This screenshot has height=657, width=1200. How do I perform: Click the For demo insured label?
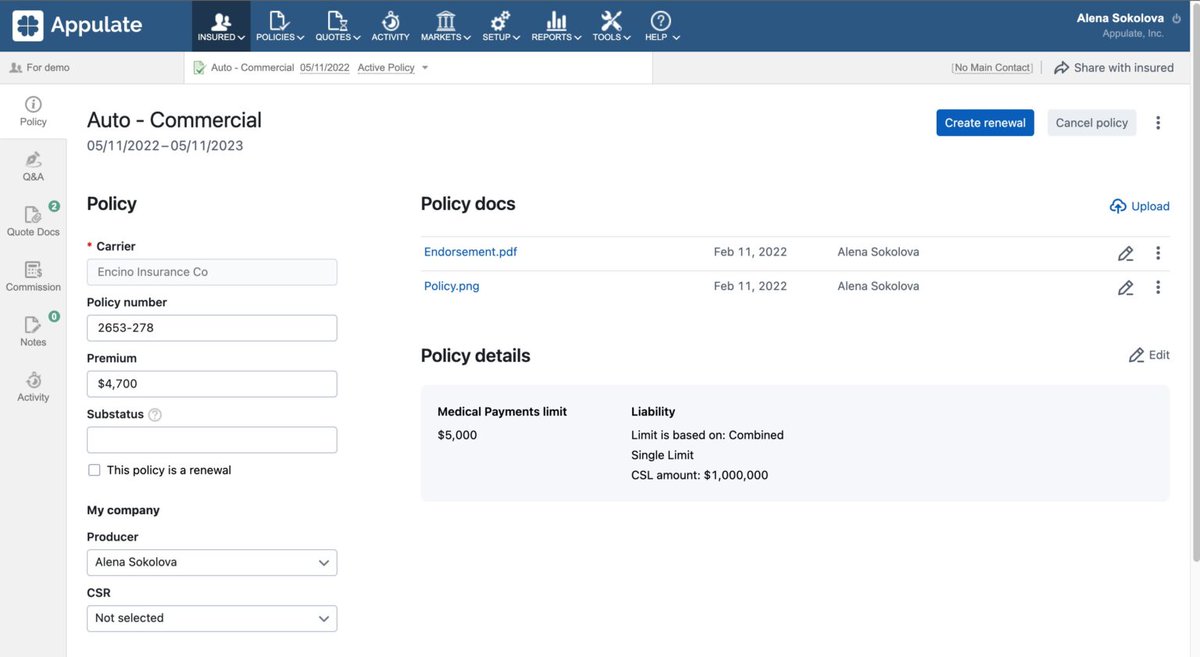coord(40,68)
